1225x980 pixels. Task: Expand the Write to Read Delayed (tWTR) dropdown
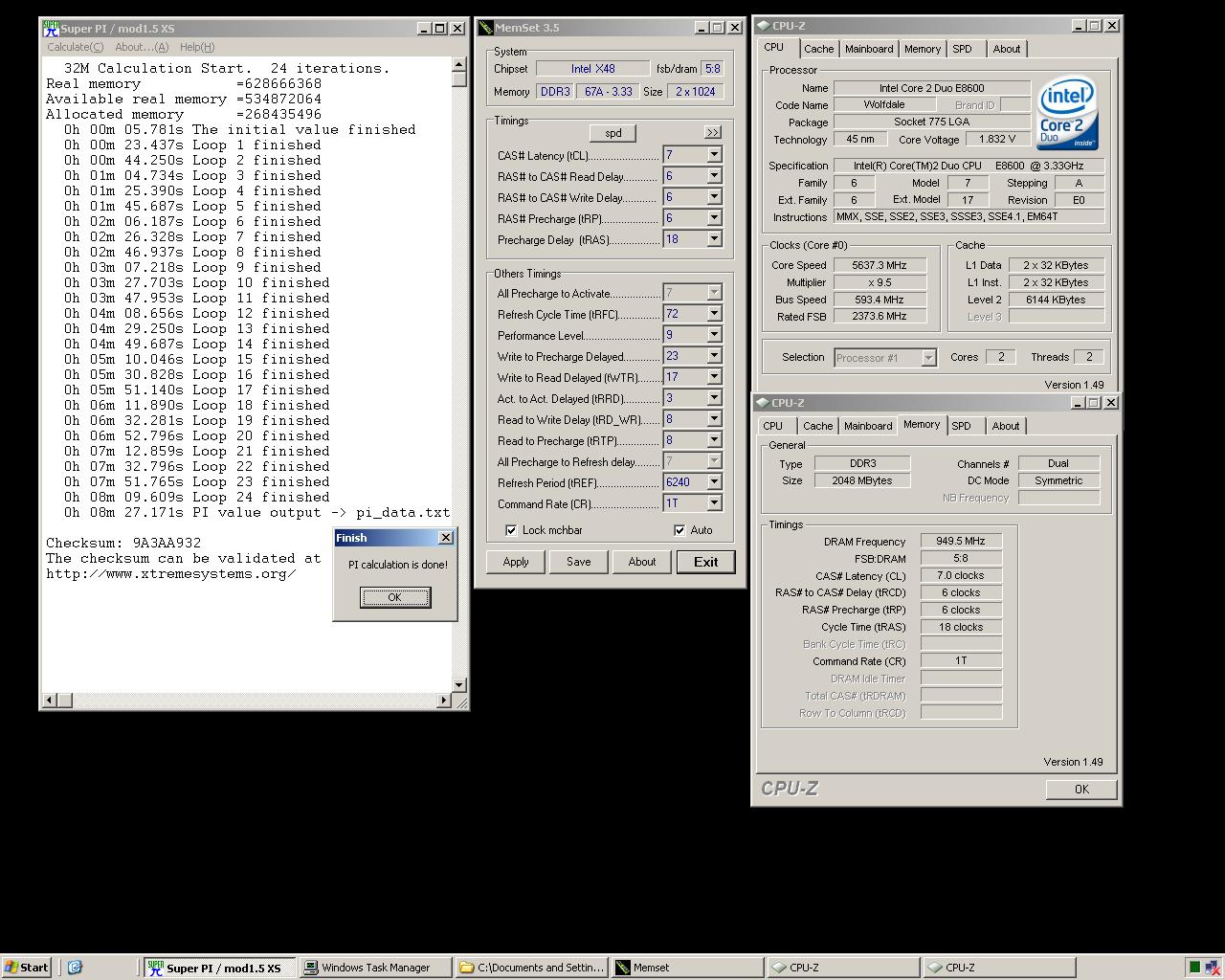714,377
